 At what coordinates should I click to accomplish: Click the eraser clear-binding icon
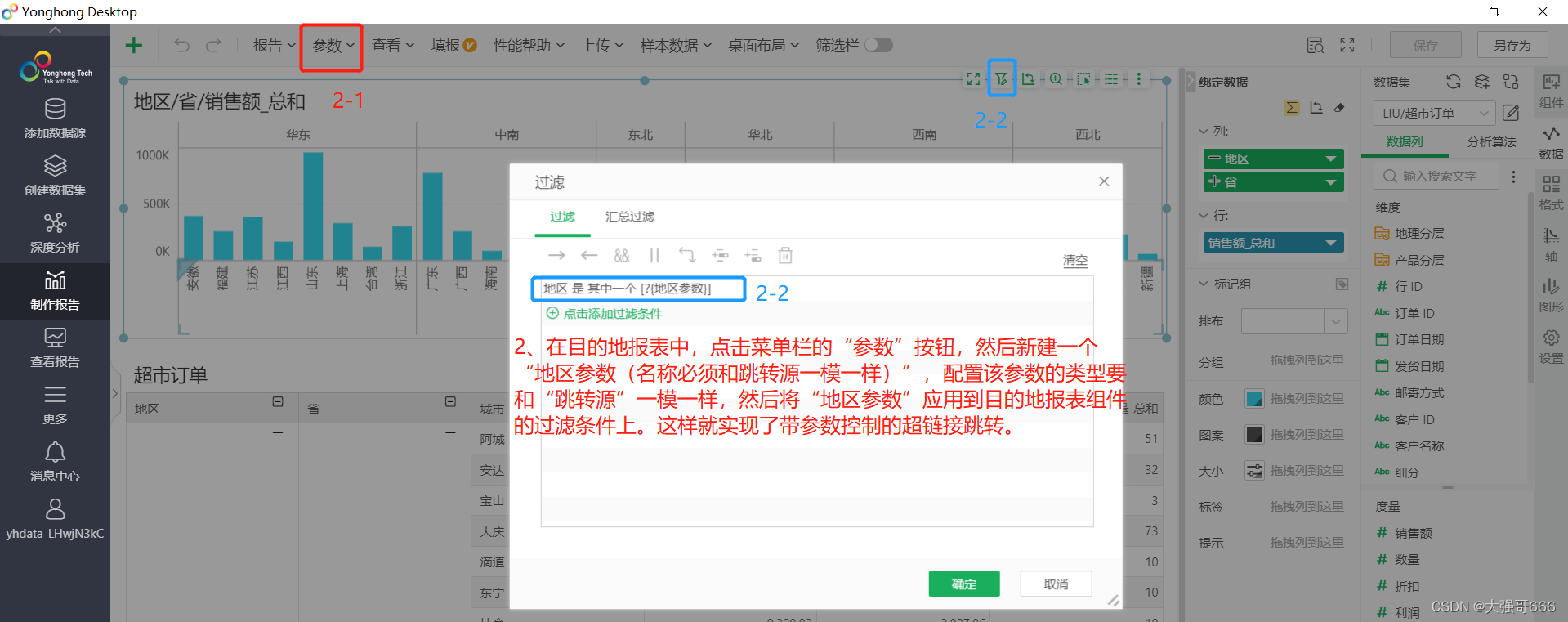tap(1339, 108)
